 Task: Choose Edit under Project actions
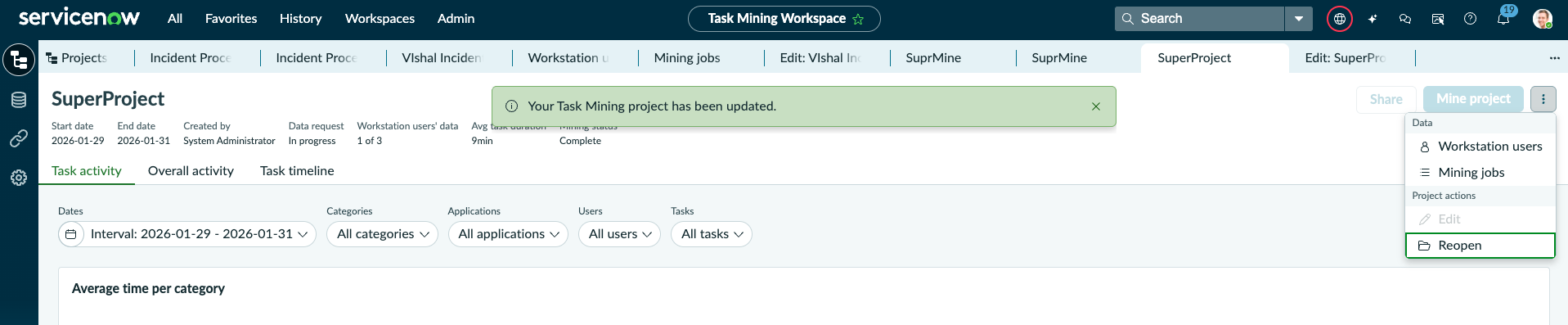(x=1480, y=219)
